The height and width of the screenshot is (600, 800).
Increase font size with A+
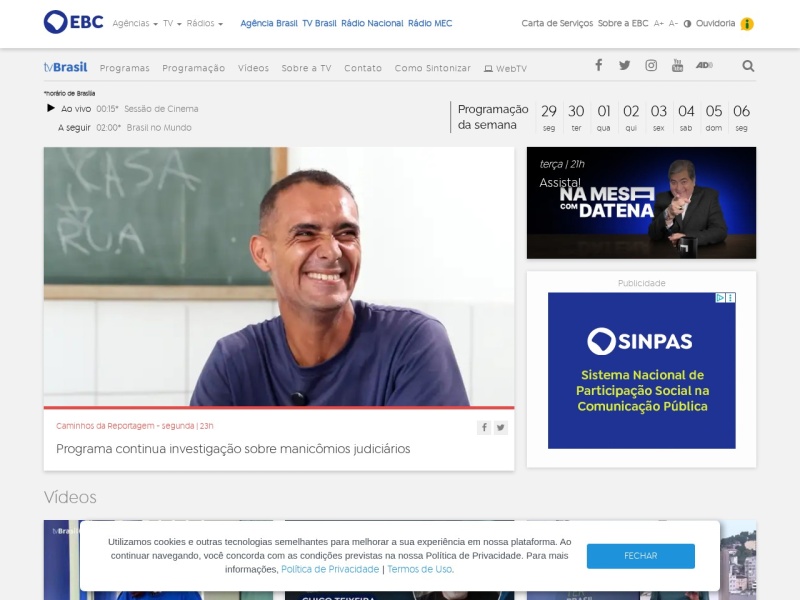click(659, 23)
